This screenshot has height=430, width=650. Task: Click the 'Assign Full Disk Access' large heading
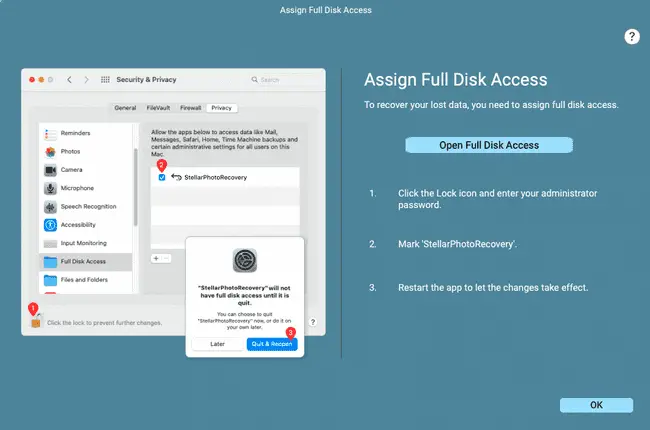(456, 80)
